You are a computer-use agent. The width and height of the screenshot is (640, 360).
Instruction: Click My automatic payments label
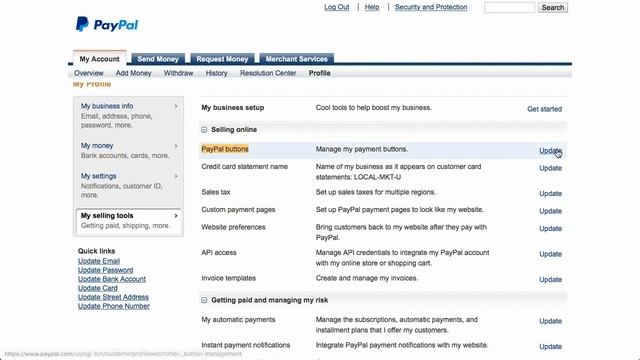click(x=238, y=320)
